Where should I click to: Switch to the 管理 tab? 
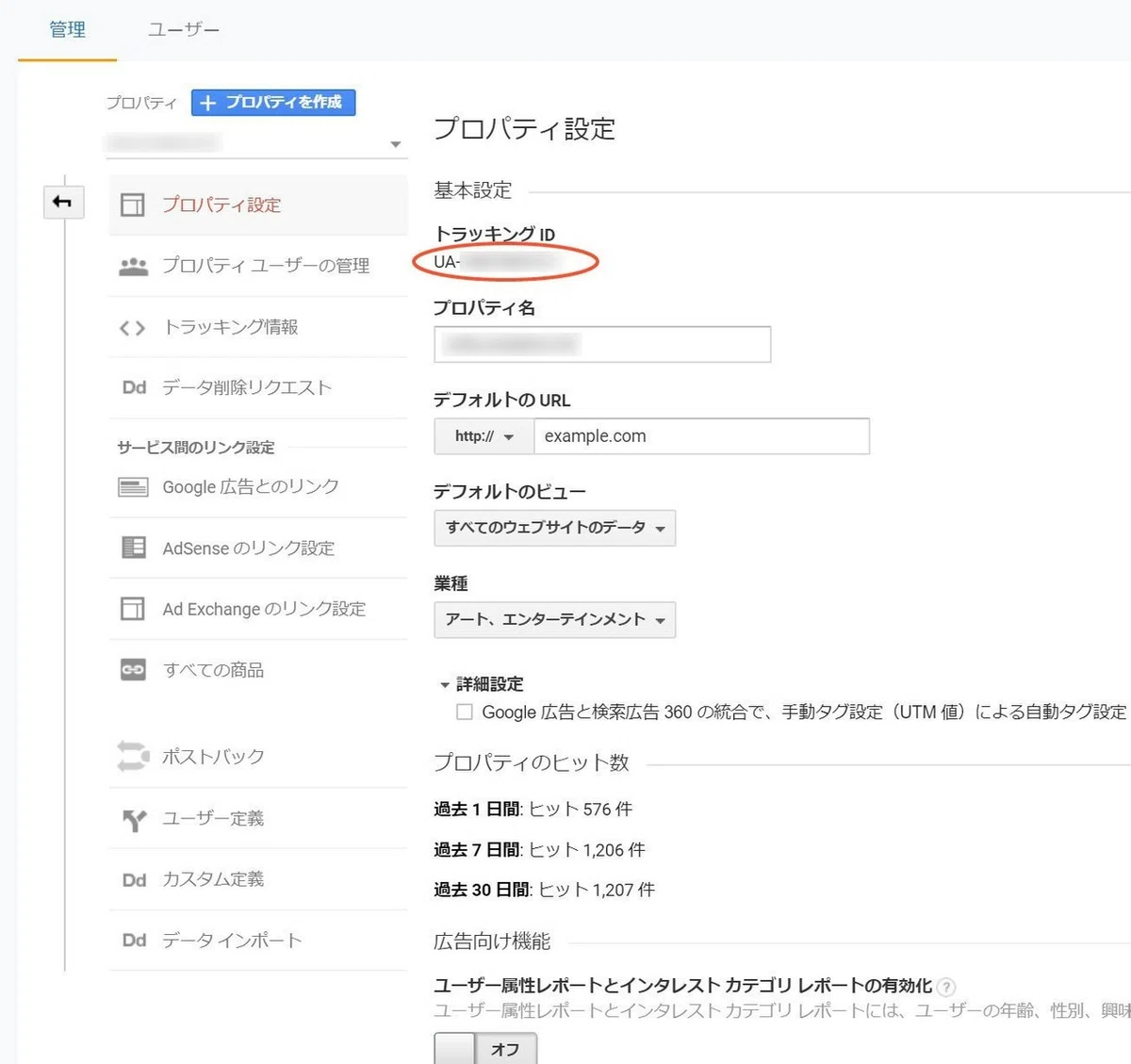[x=67, y=29]
